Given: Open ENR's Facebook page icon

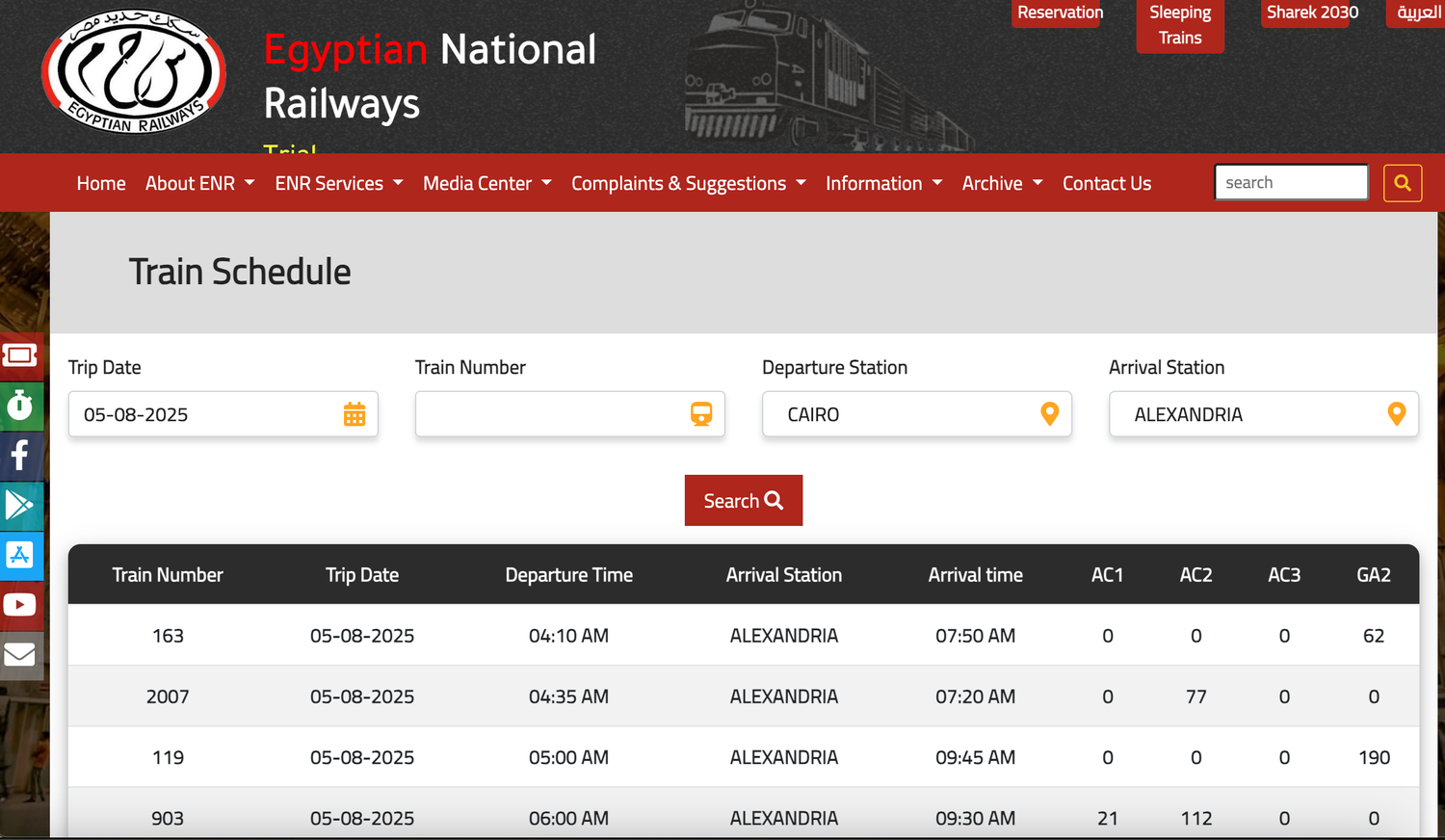Looking at the screenshot, I should (21, 456).
